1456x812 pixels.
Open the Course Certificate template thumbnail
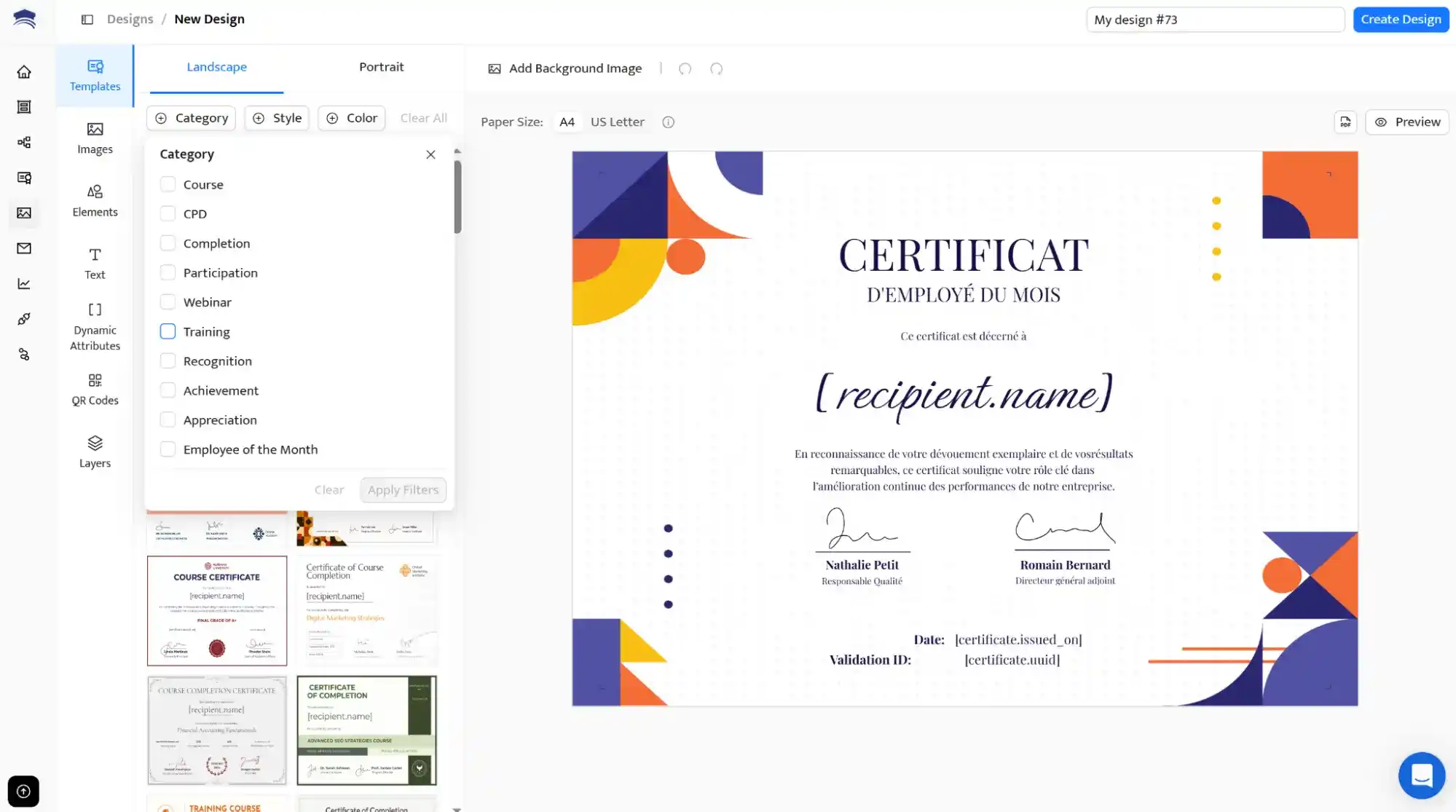coord(216,610)
